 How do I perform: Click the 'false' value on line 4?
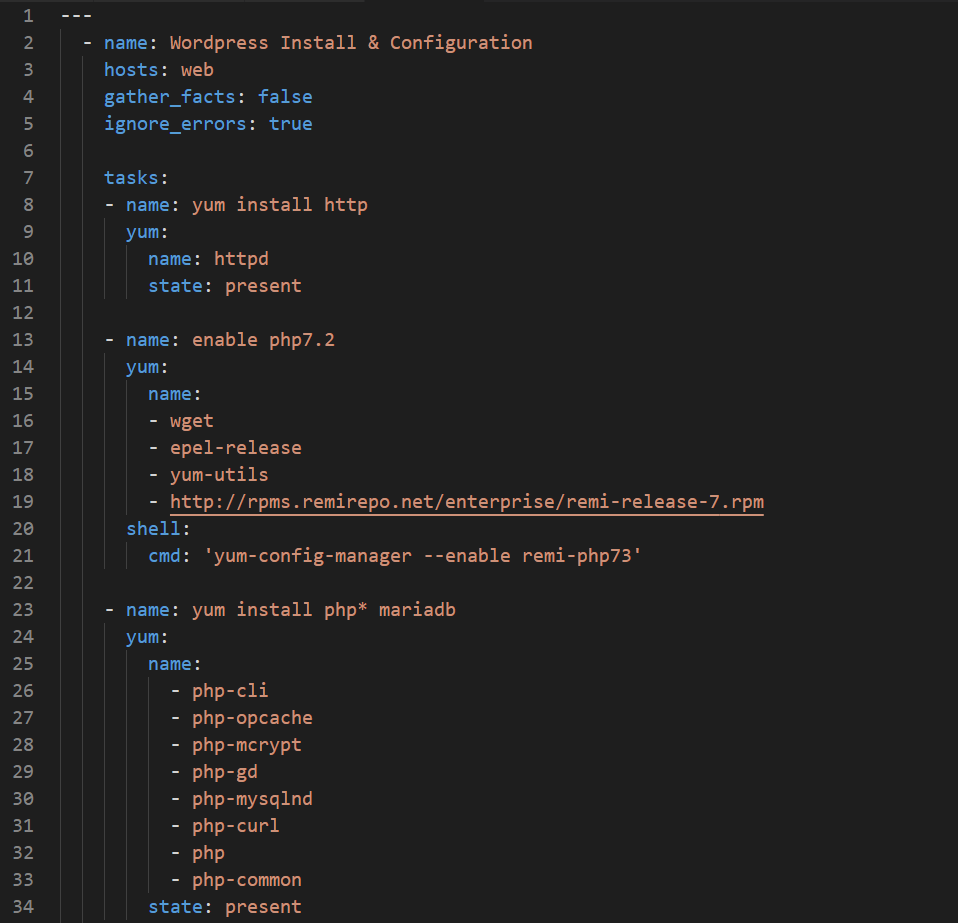pos(285,97)
